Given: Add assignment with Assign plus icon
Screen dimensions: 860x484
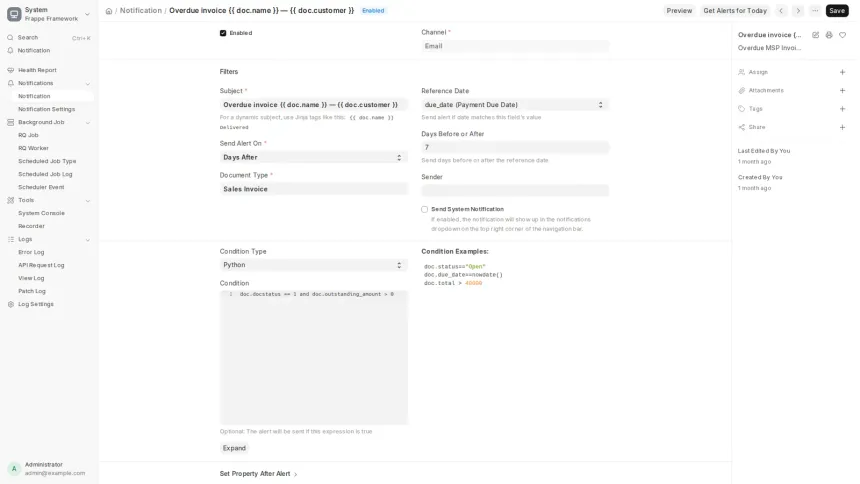Looking at the screenshot, I should [x=842, y=72].
